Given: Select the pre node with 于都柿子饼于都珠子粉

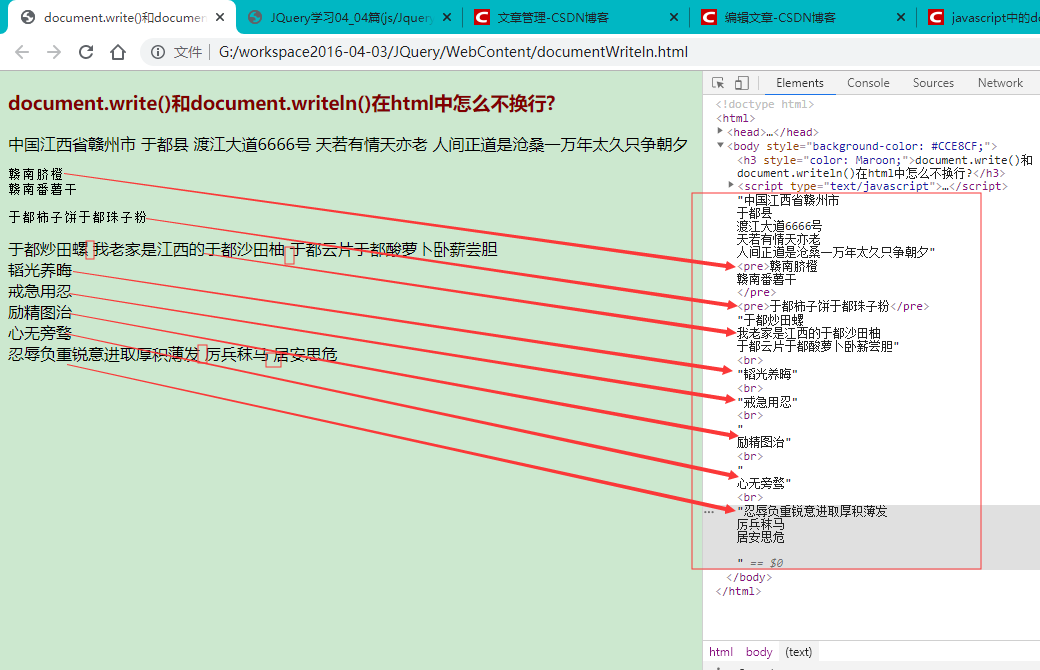Looking at the screenshot, I should click(x=833, y=306).
